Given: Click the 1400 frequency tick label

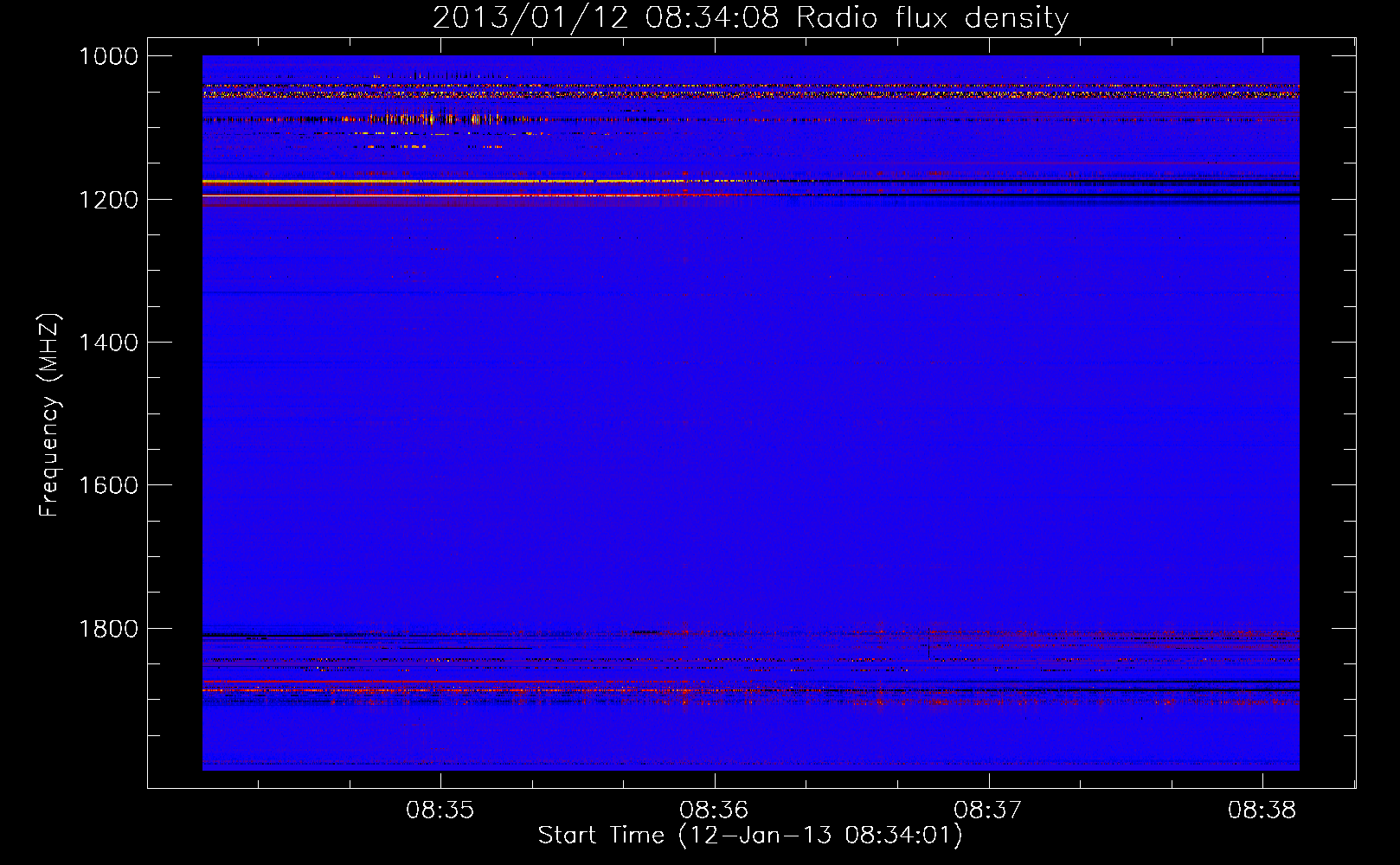Looking at the screenshot, I should coord(108,343).
